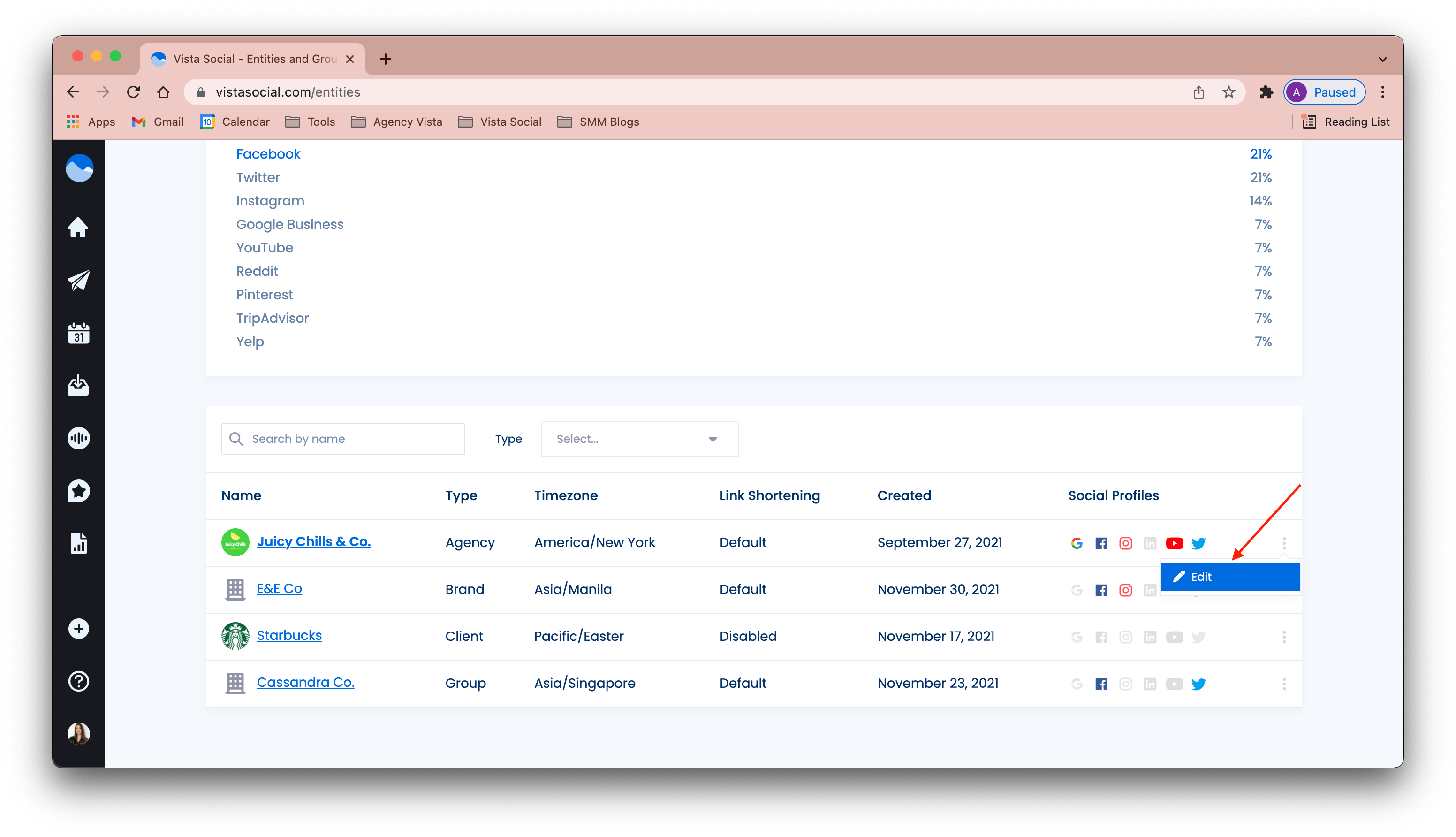Open the SMM Blogs bookmark folder

pos(598,122)
